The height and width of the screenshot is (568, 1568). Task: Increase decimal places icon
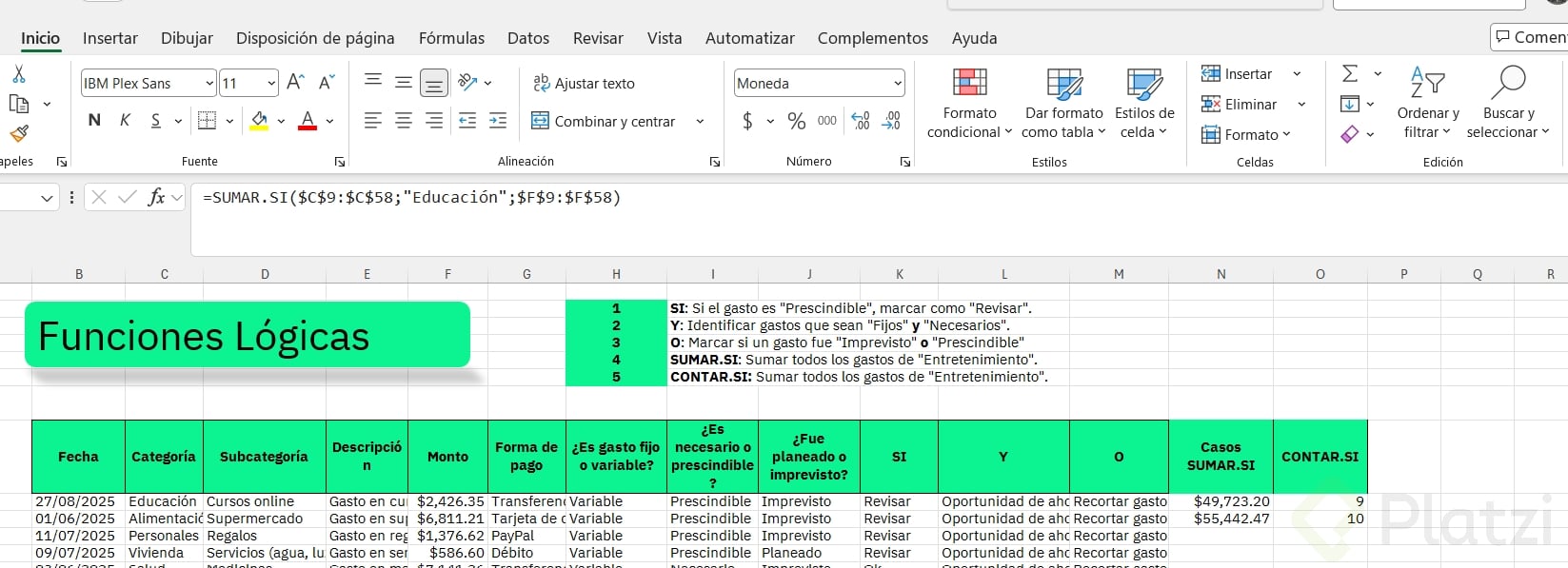click(x=861, y=121)
